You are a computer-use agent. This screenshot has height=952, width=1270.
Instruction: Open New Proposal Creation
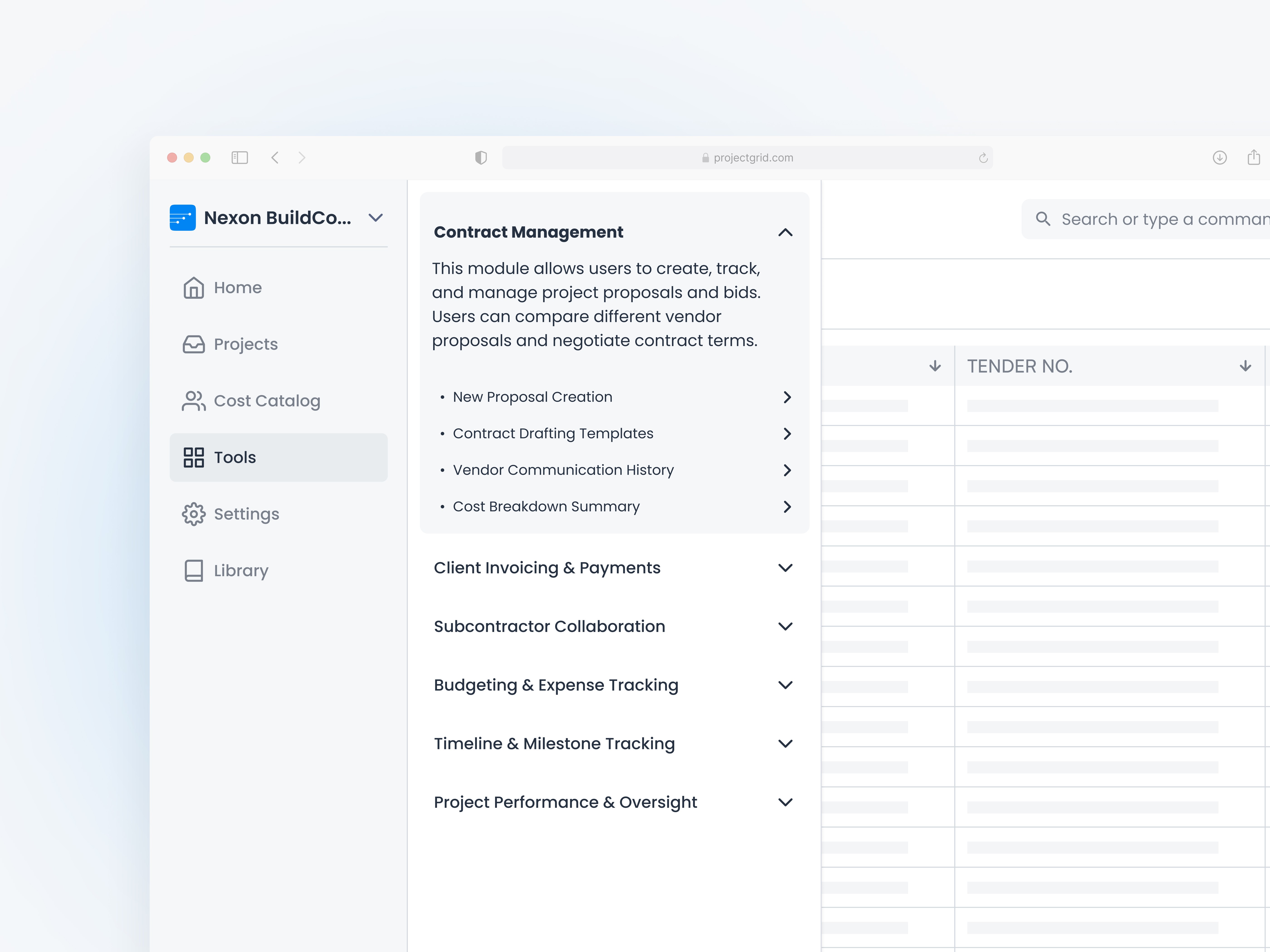(x=532, y=397)
